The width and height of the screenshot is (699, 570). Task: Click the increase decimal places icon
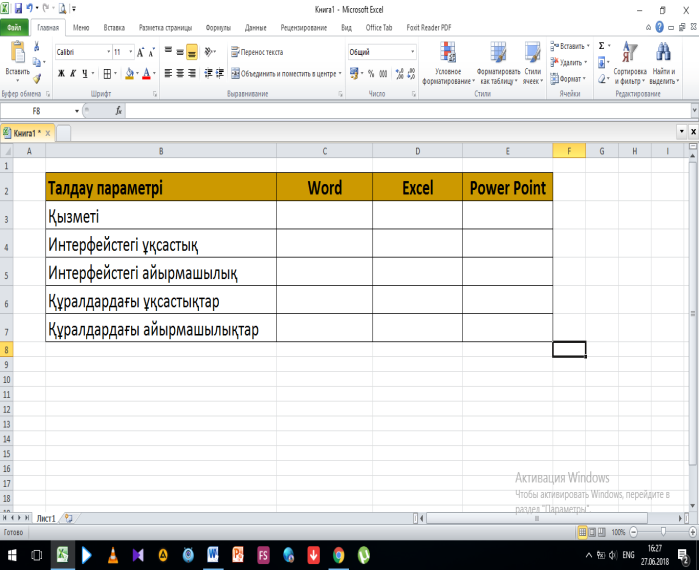tap(399, 74)
